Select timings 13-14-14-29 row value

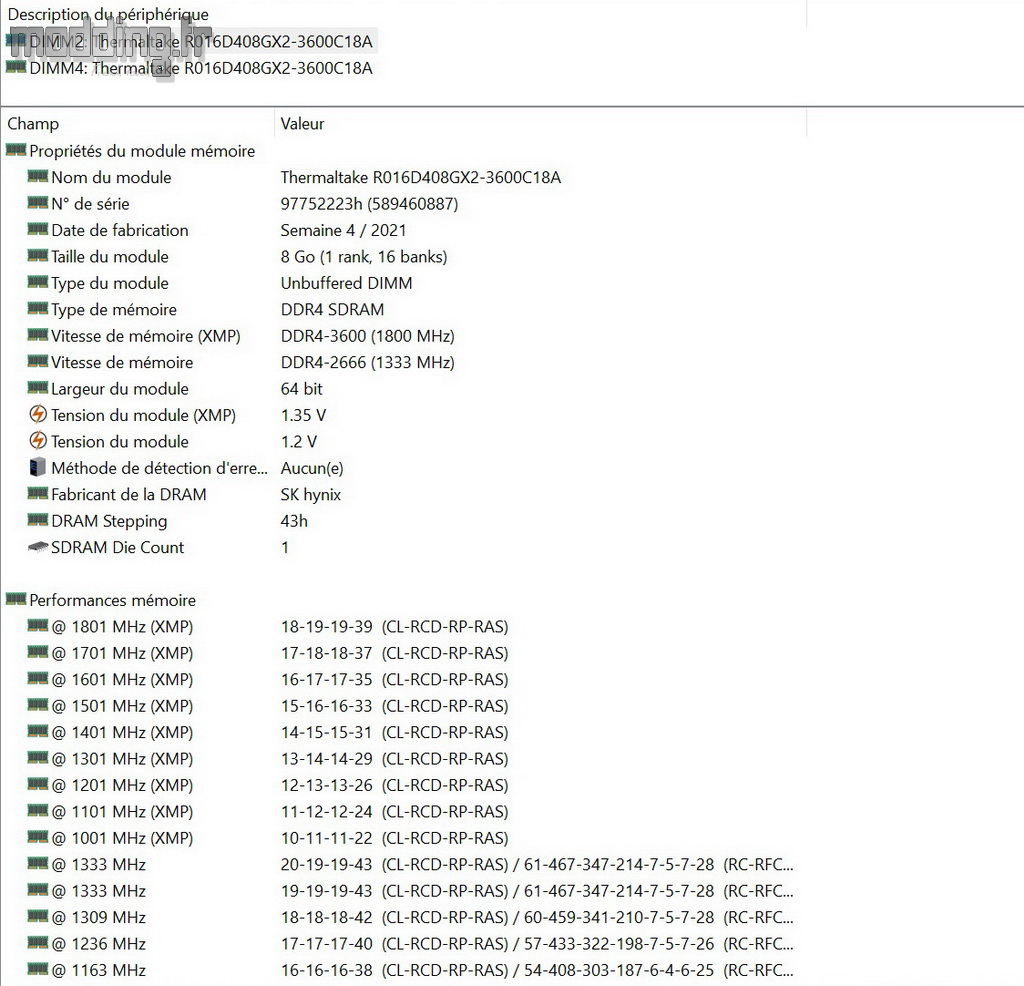[394, 759]
